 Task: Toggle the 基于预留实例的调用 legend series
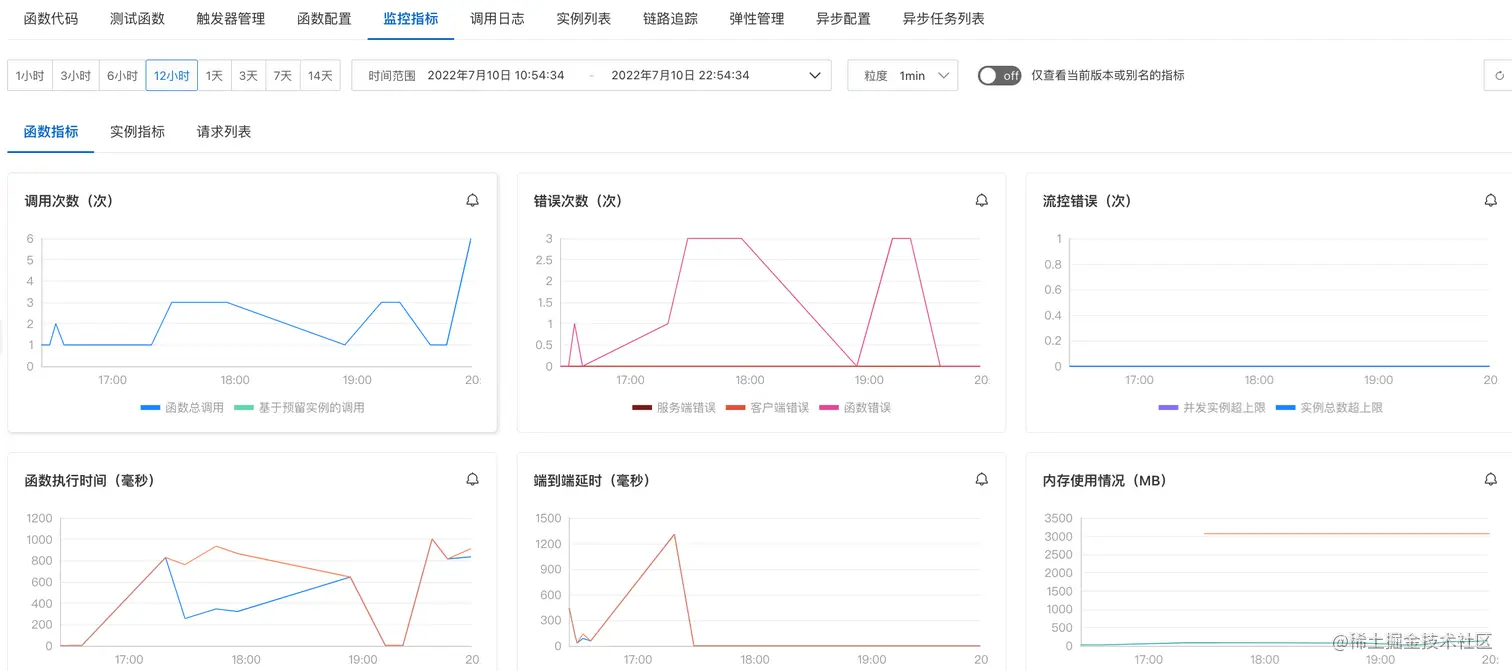tap(299, 408)
